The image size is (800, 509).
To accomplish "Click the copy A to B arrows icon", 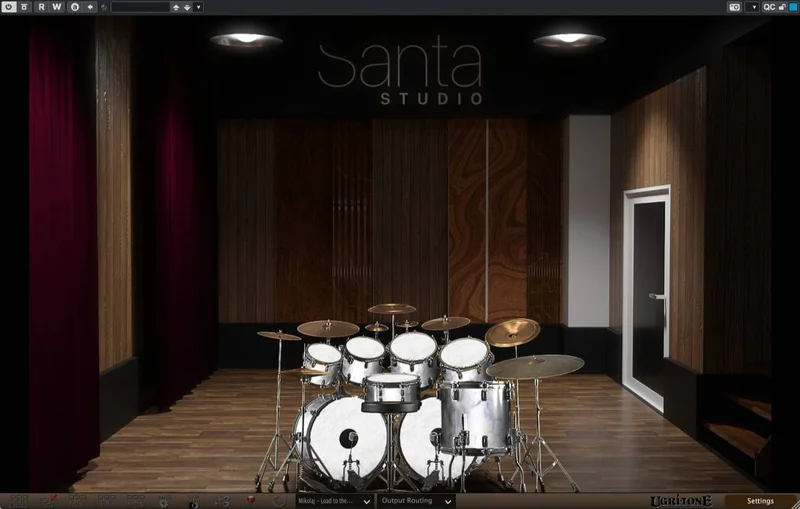I will [x=90, y=7].
